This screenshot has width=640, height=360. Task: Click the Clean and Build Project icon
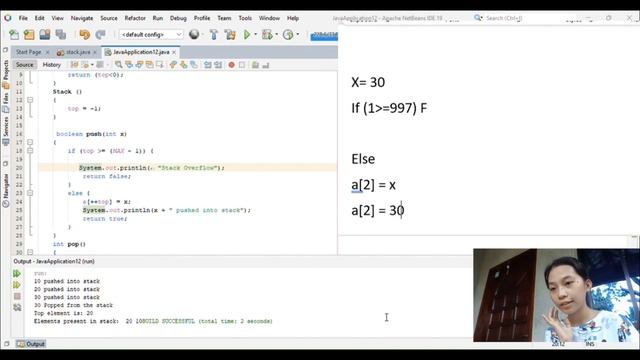click(230, 35)
